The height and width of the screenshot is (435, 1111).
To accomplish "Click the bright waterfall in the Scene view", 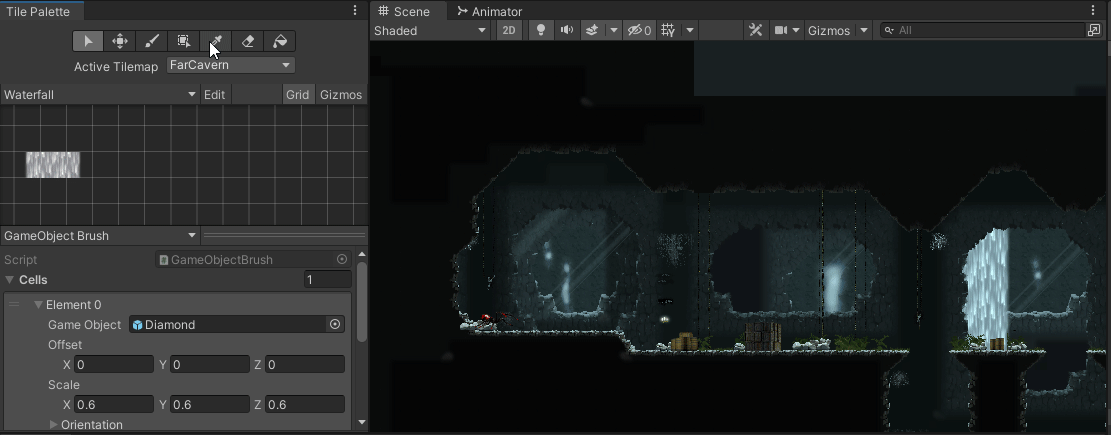I will [x=986, y=287].
